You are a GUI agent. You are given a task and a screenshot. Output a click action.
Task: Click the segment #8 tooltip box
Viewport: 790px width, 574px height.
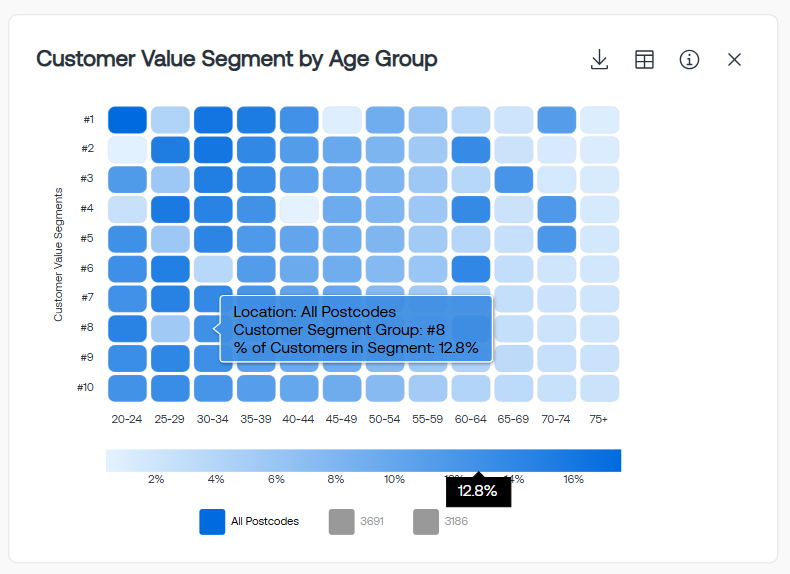click(356, 329)
